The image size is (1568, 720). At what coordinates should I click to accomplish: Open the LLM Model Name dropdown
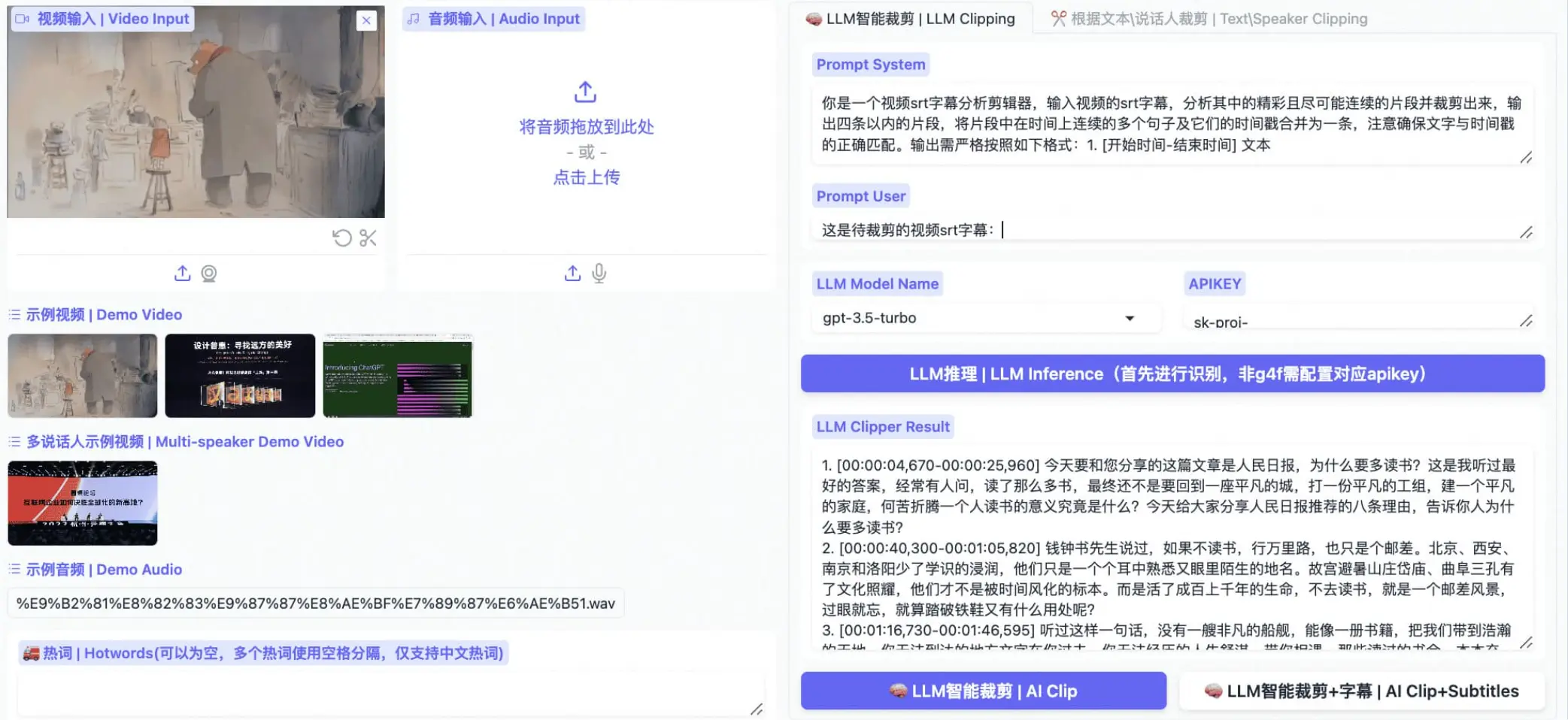[1128, 318]
